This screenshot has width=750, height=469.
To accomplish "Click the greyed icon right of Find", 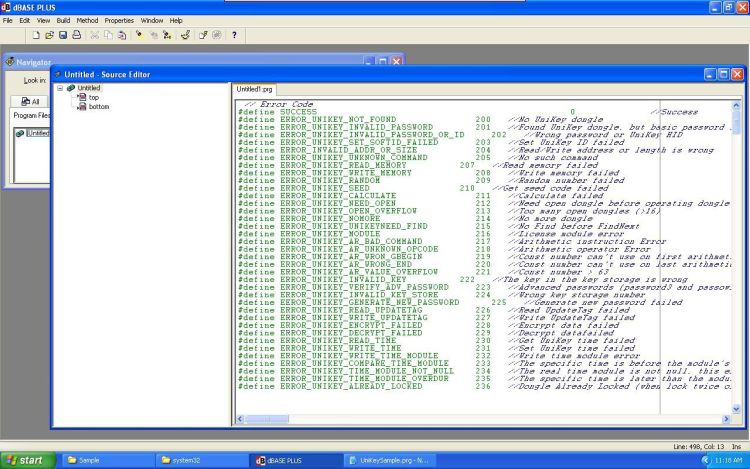I will (x=154, y=35).
